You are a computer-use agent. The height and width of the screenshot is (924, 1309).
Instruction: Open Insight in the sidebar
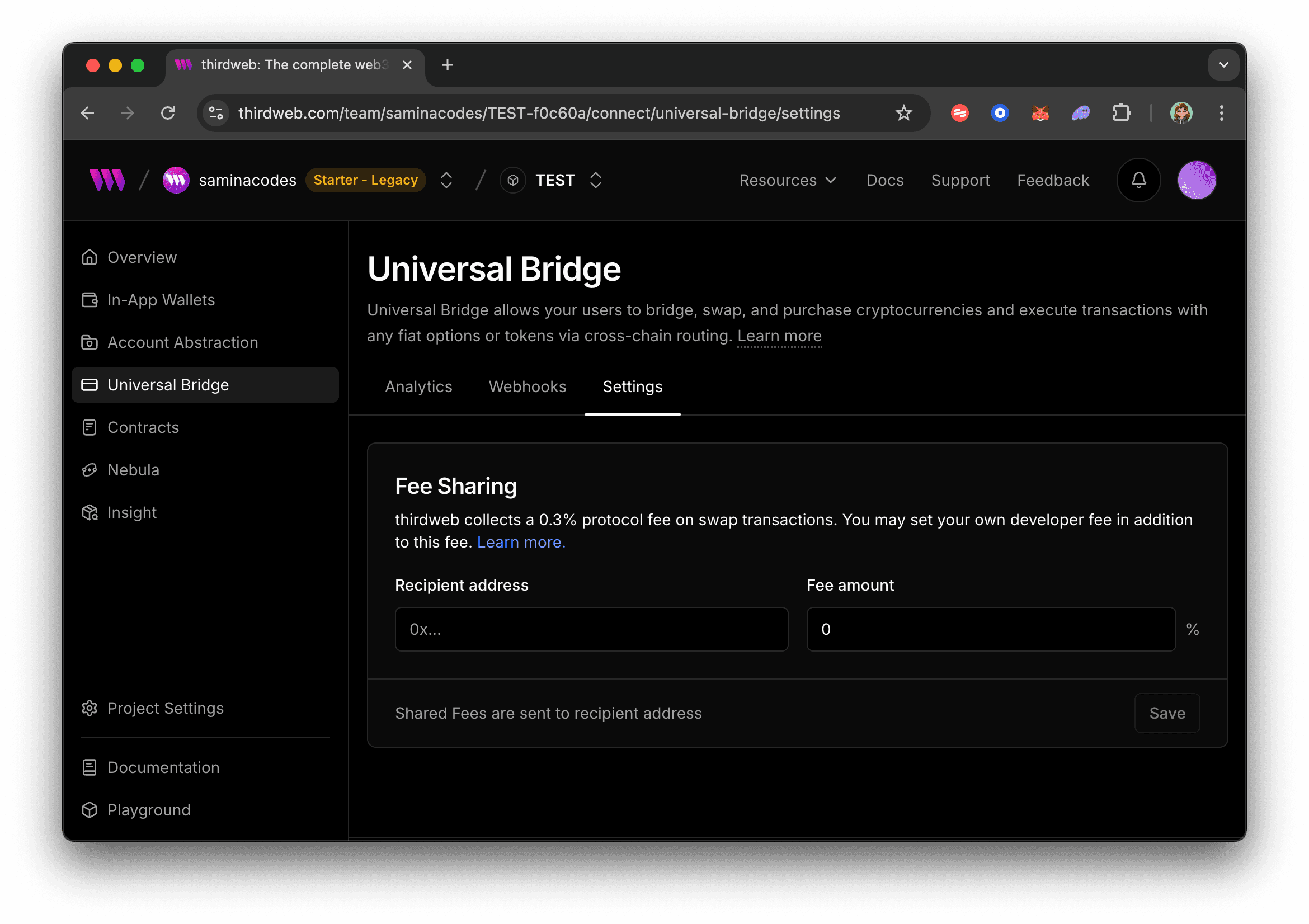point(131,512)
